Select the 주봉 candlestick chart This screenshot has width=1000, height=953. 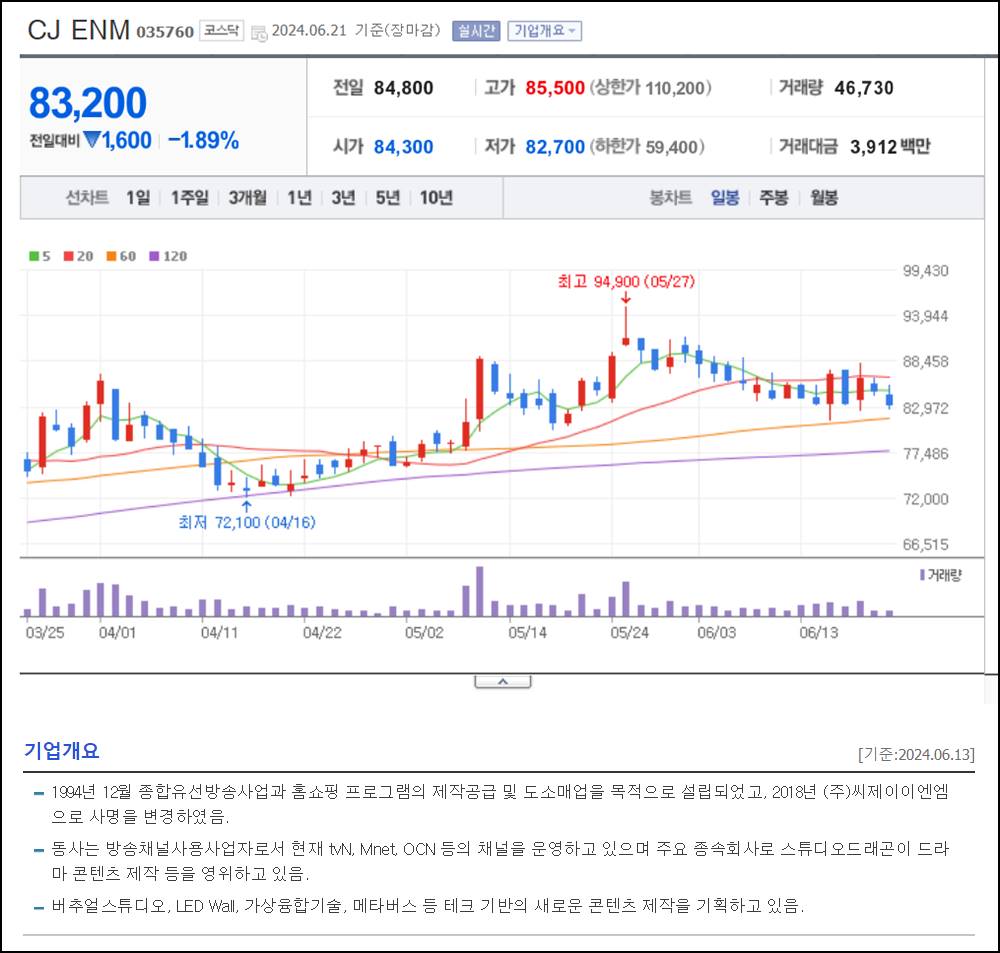coord(774,198)
